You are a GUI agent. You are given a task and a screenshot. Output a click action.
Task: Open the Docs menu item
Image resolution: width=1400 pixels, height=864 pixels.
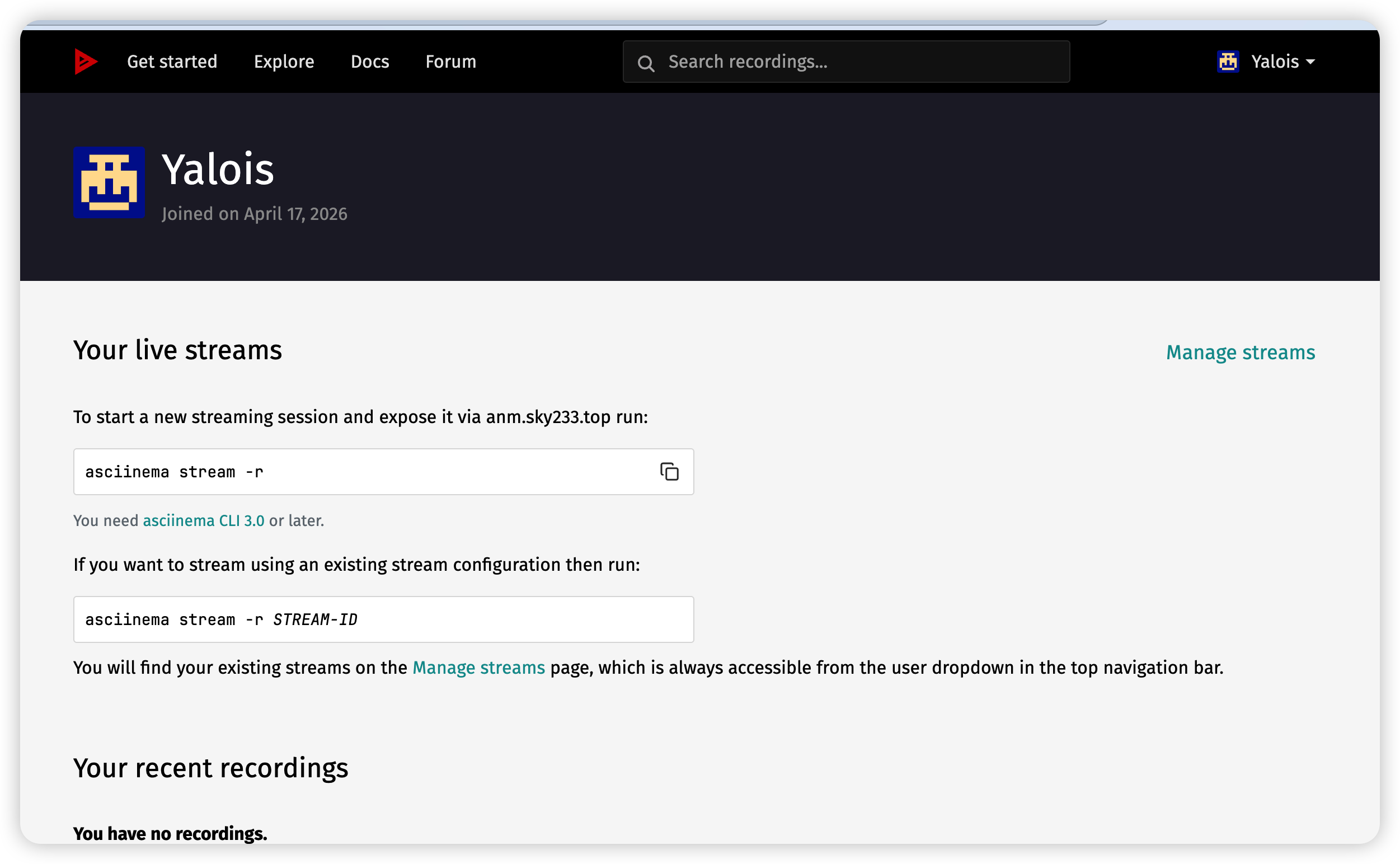click(x=370, y=62)
